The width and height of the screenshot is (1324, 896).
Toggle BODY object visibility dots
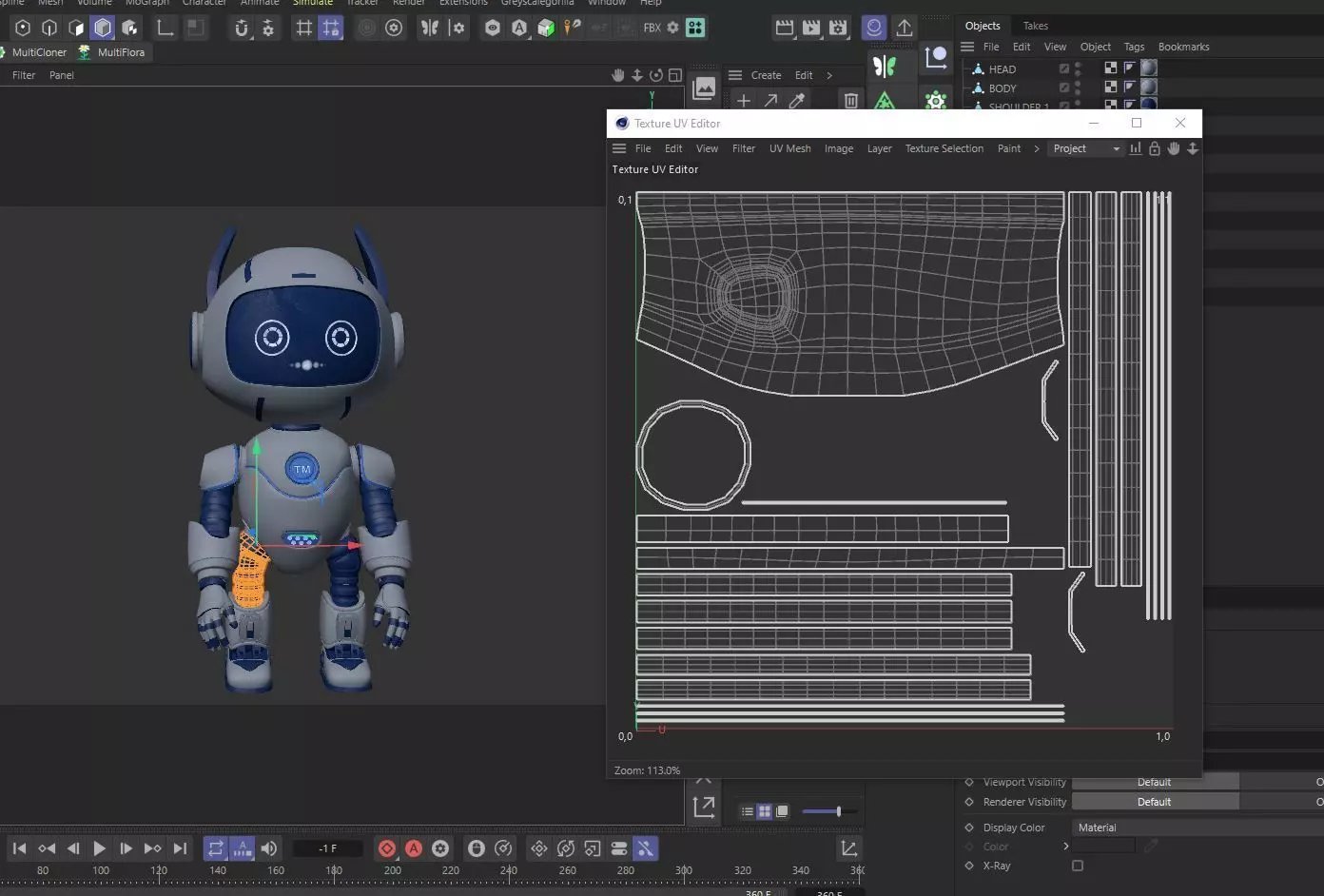click(x=1078, y=88)
